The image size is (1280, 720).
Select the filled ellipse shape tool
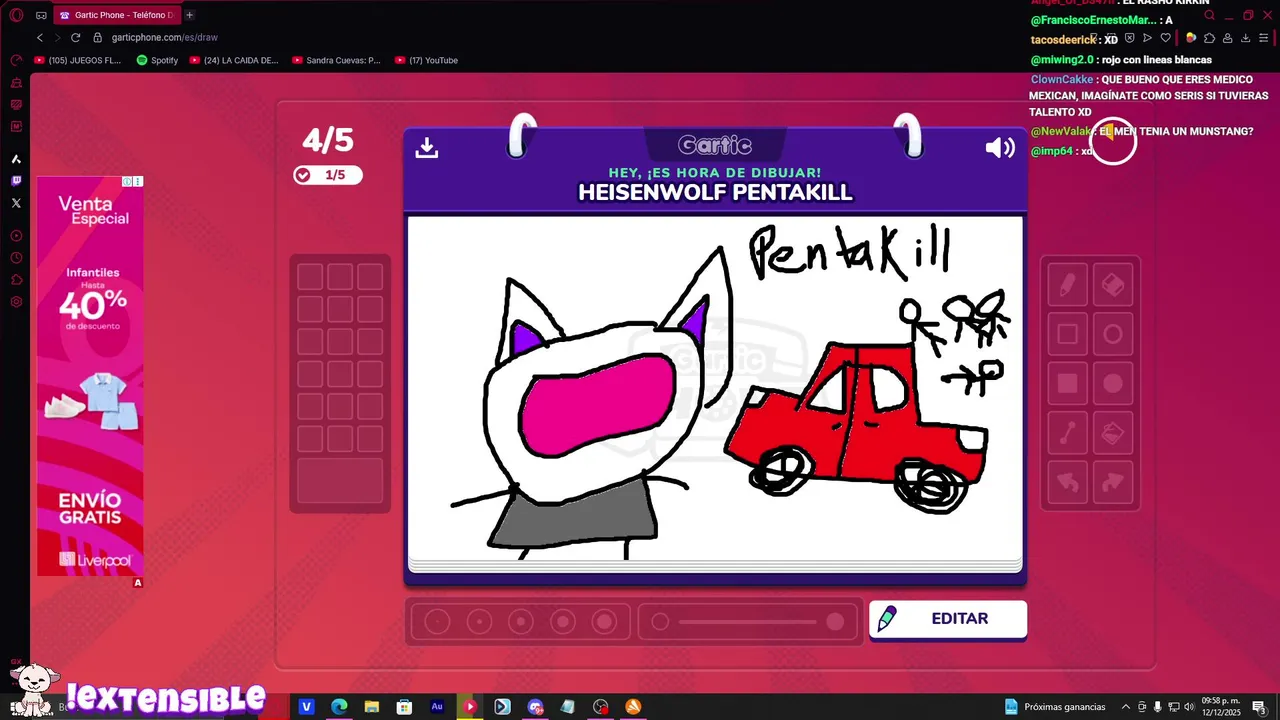(1113, 384)
